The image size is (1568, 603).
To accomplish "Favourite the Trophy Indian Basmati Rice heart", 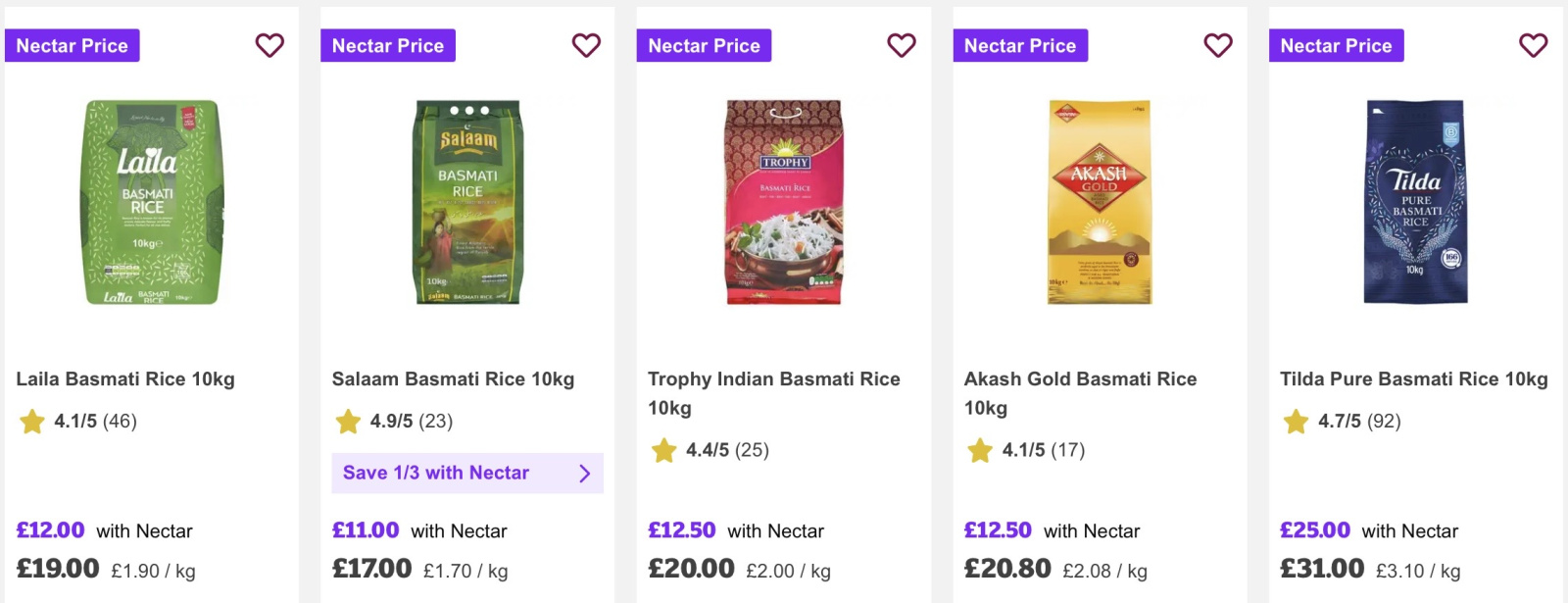I will pyautogui.click(x=902, y=45).
